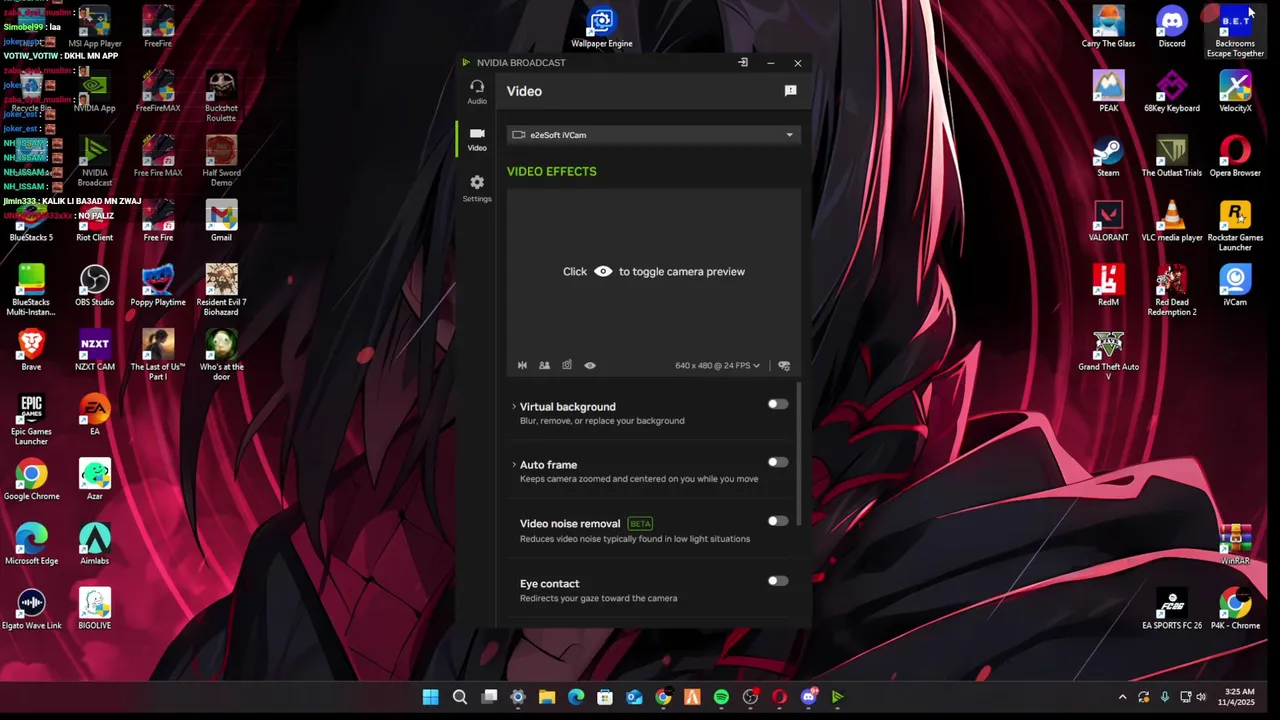Expand the Auto frame options chevron
Screen dimensions: 1280x720
click(x=514, y=465)
